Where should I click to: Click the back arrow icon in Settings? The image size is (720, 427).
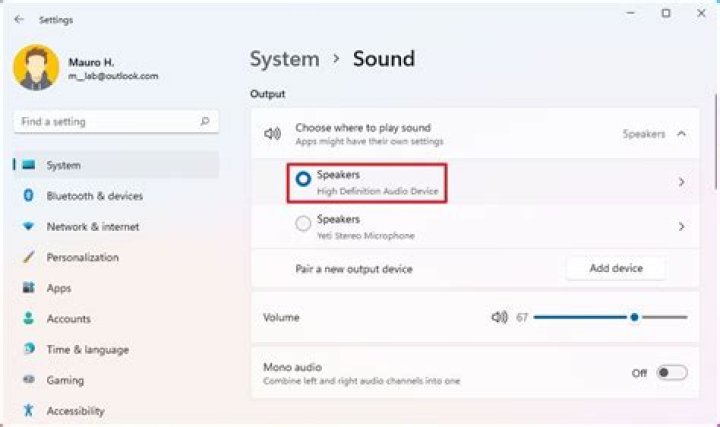point(19,19)
